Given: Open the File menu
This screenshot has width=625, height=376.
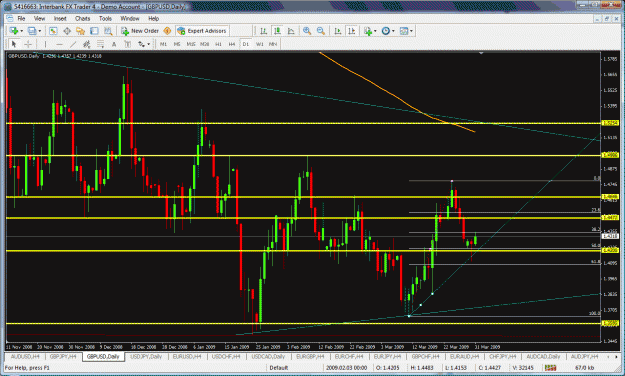Looking at the screenshot, I should (x=21, y=18).
